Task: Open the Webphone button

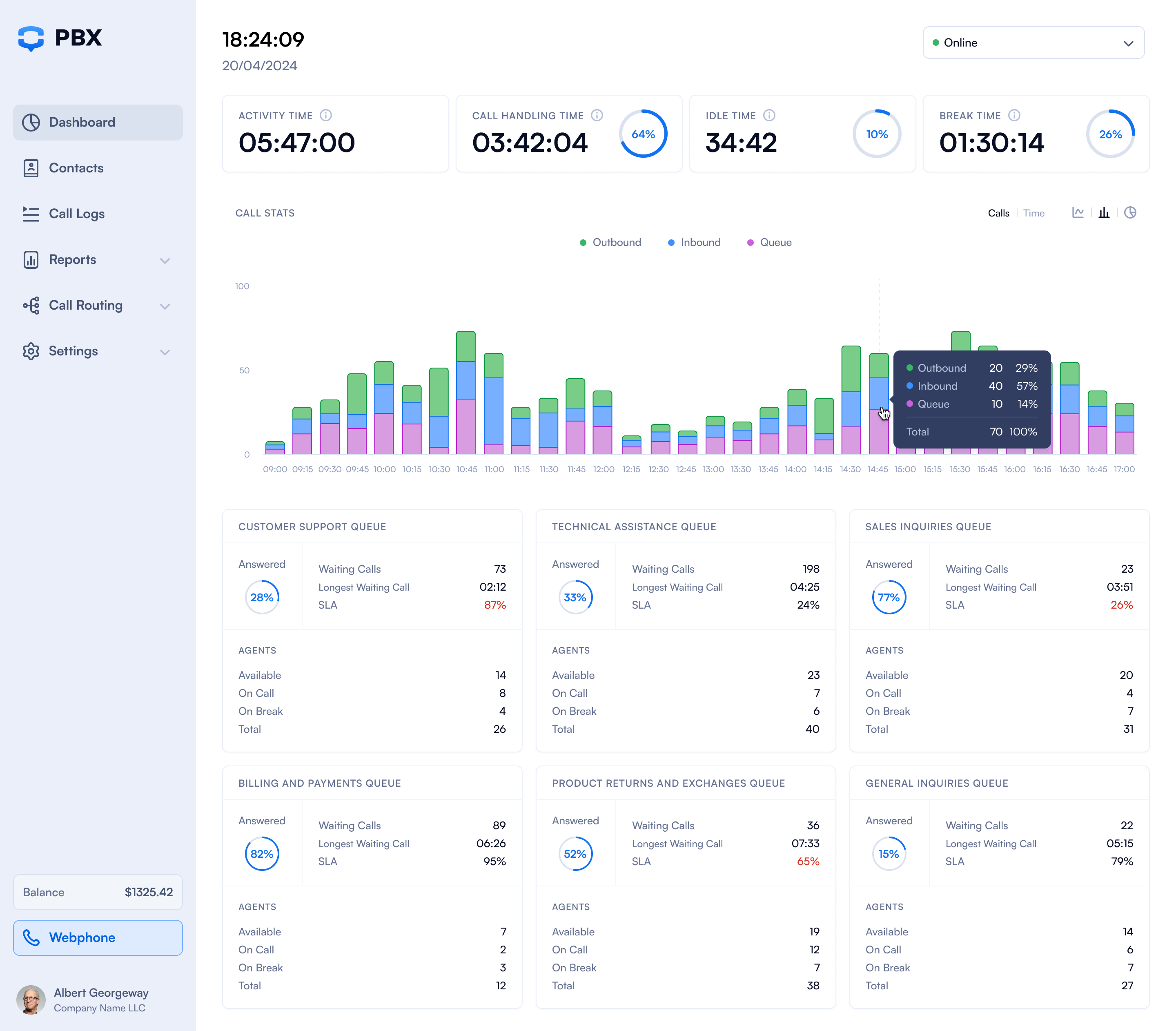Action: coord(98,938)
